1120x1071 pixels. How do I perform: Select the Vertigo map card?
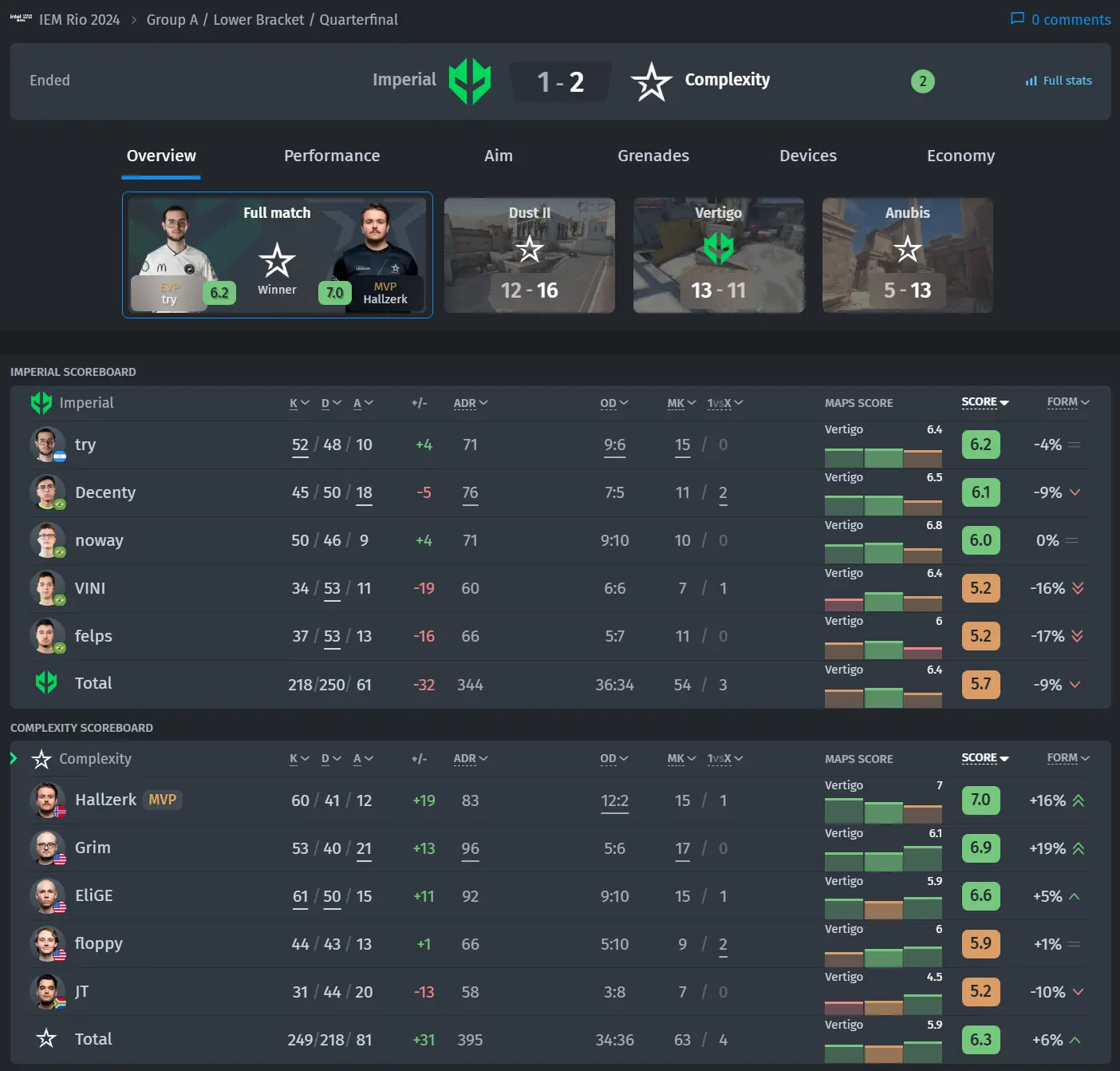pyautogui.click(x=719, y=255)
